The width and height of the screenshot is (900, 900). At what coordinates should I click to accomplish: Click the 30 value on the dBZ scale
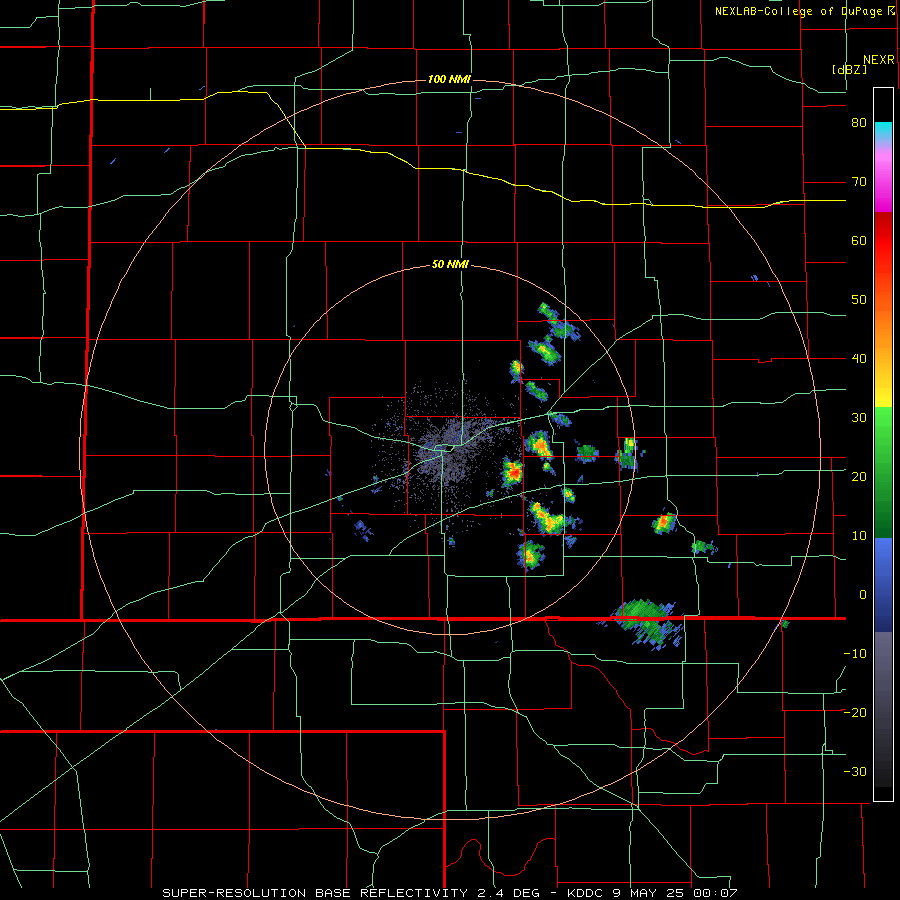(x=859, y=417)
